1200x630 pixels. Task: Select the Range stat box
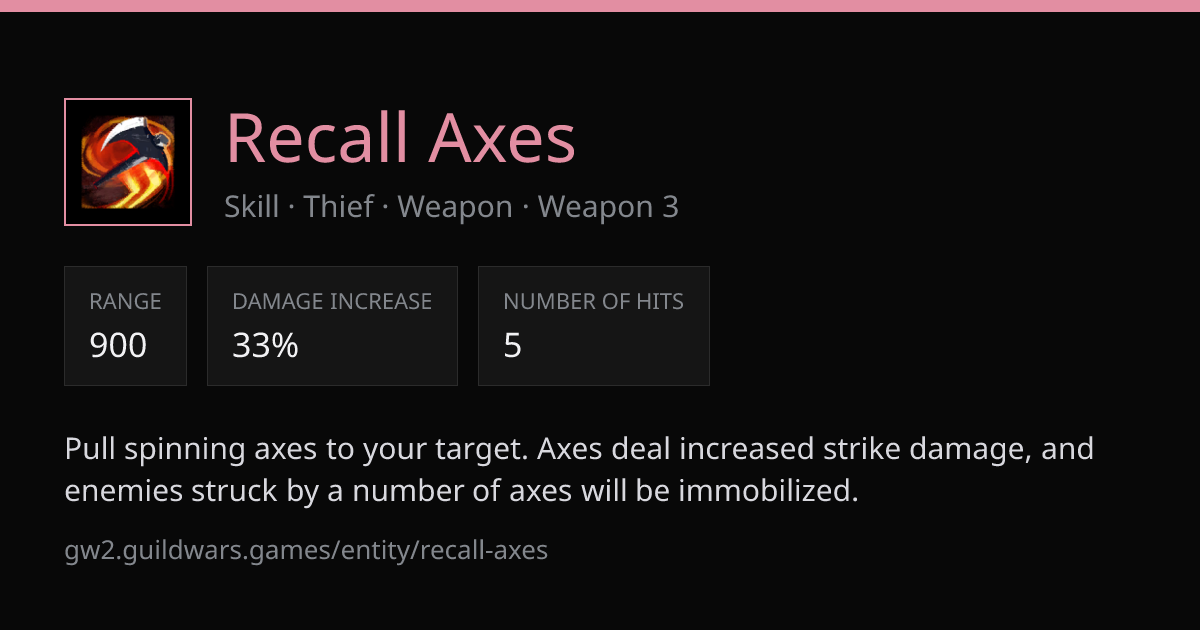(x=125, y=326)
